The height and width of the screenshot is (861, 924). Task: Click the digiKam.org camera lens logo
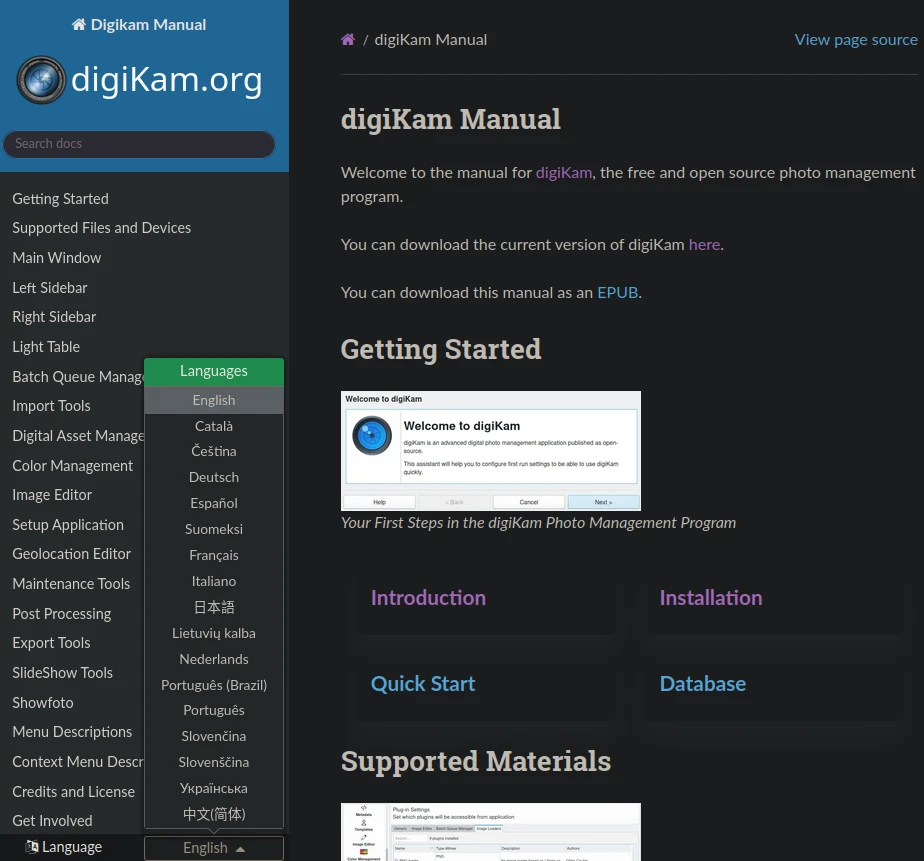tap(40, 80)
